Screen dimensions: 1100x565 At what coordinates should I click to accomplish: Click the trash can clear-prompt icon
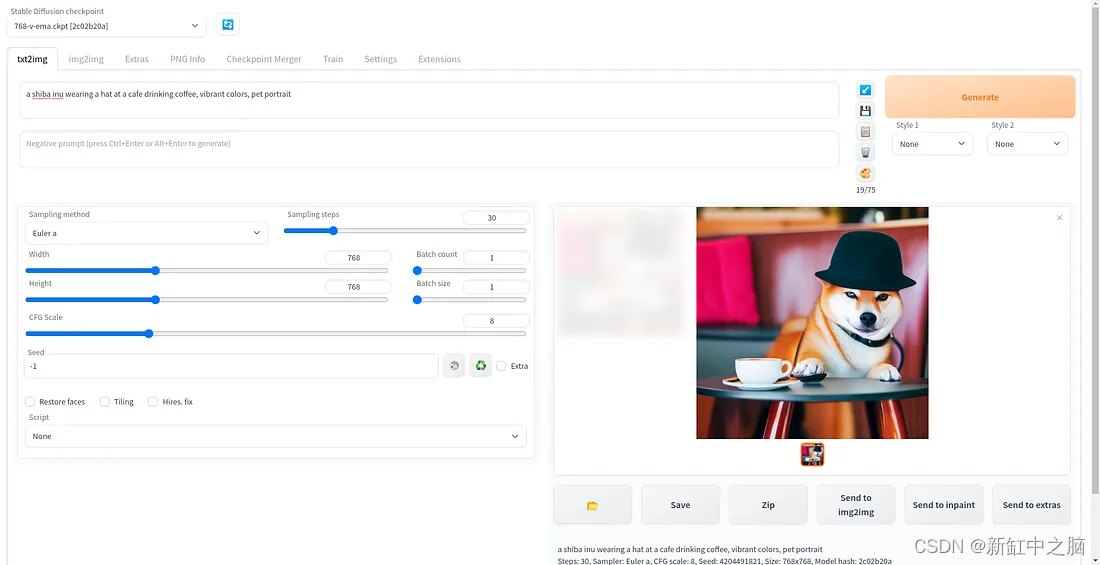click(x=865, y=152)
